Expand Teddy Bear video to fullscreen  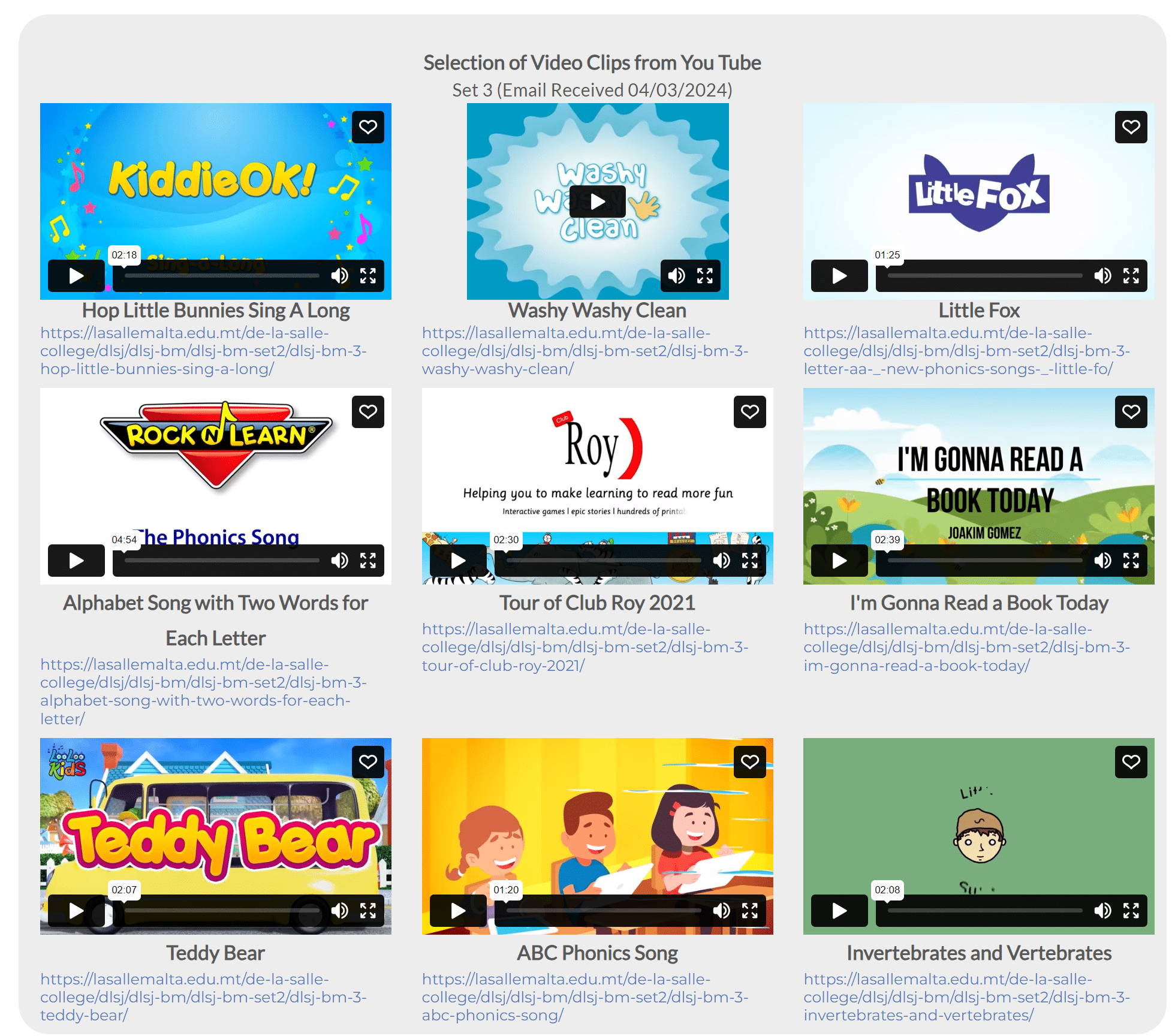[x=367, y=911]
